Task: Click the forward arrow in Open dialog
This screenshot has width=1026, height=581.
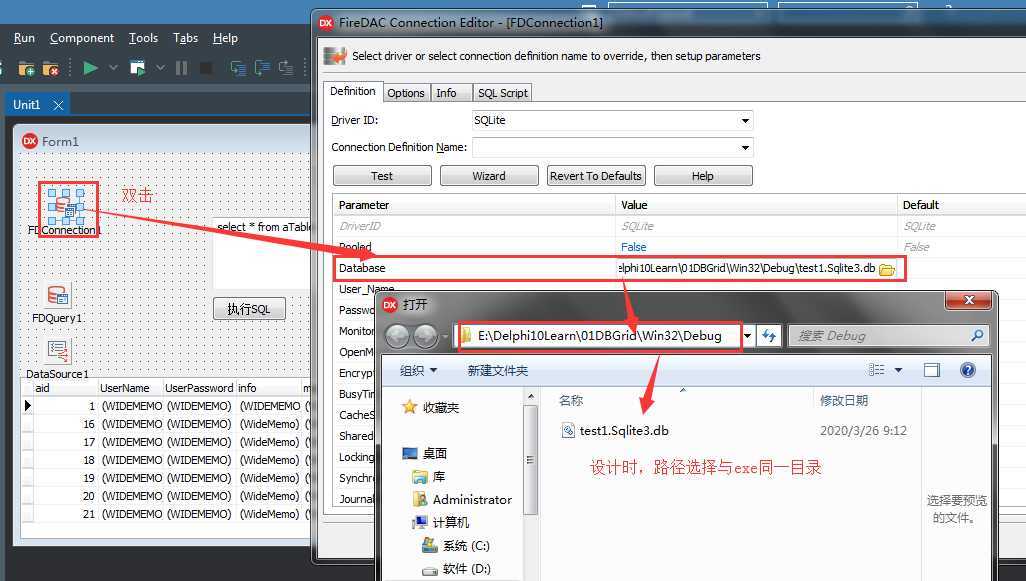Action: click(426, 336)
